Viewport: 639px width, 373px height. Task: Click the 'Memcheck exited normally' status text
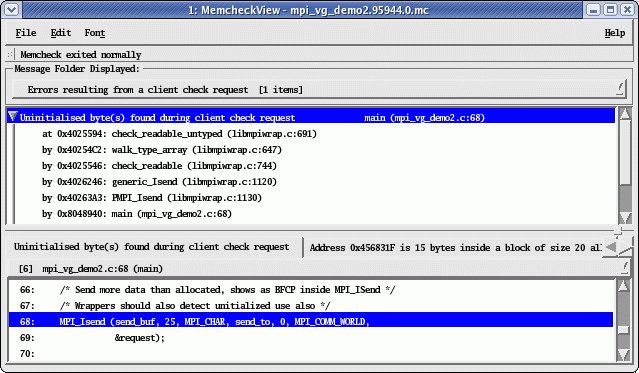(x=81, y=55)
